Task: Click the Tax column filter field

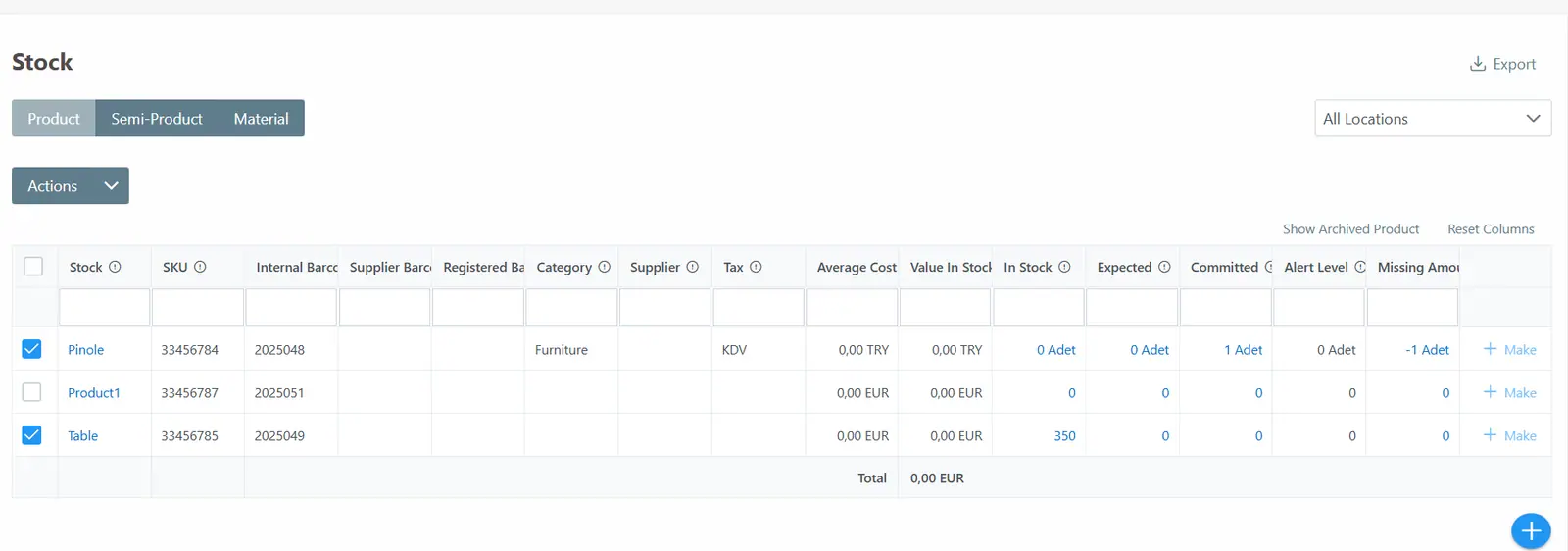Action: [x=759, y=307]
